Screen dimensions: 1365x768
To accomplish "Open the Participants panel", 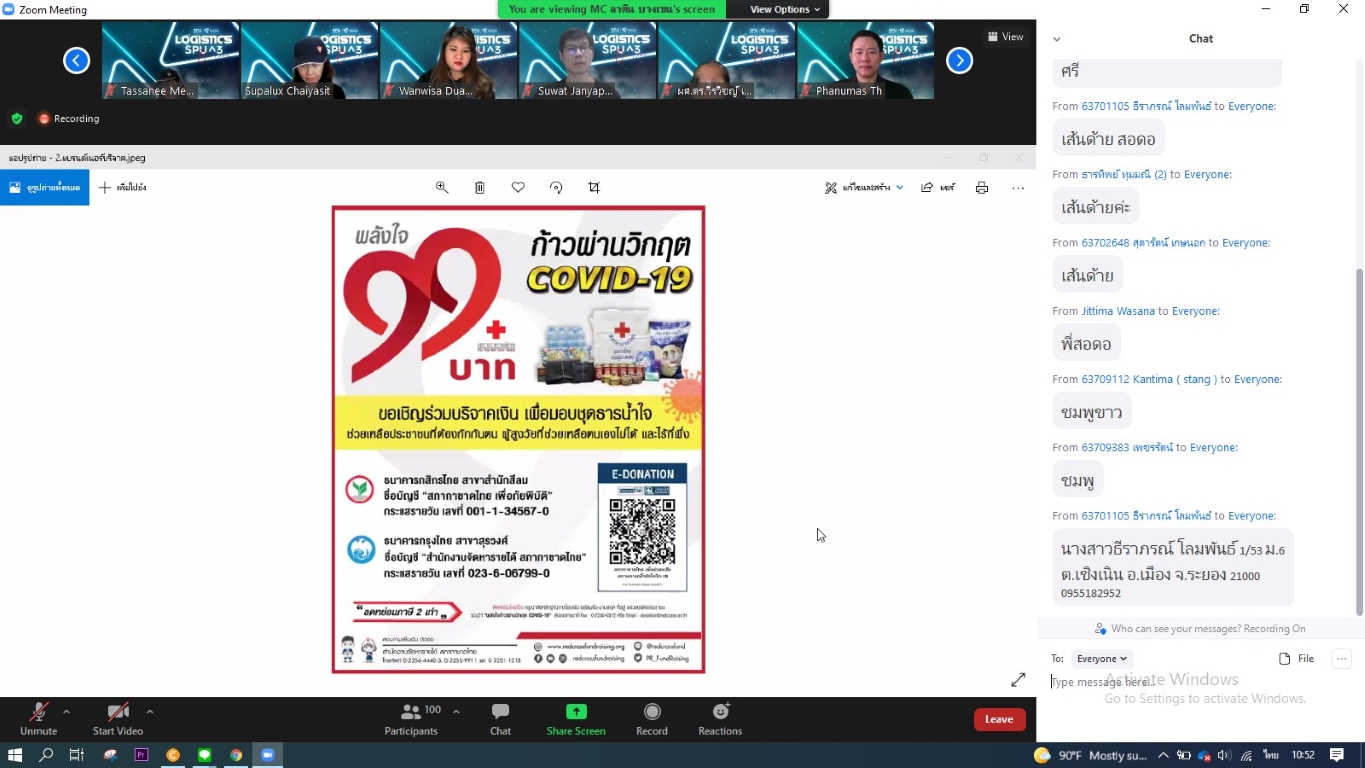I will 411,718.
